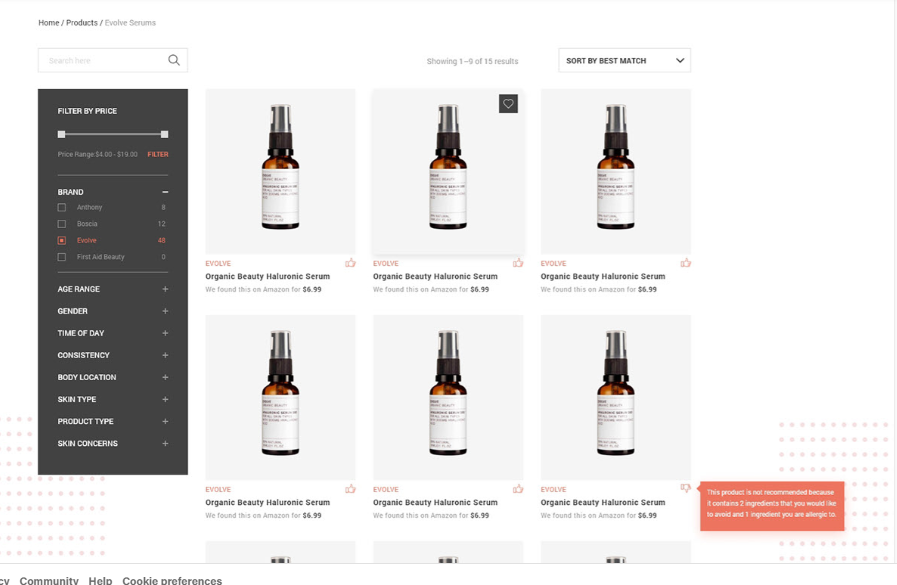Click the 'Showing 1–9 of 15 results' text
897x585 pixels.
coord(473,61)
